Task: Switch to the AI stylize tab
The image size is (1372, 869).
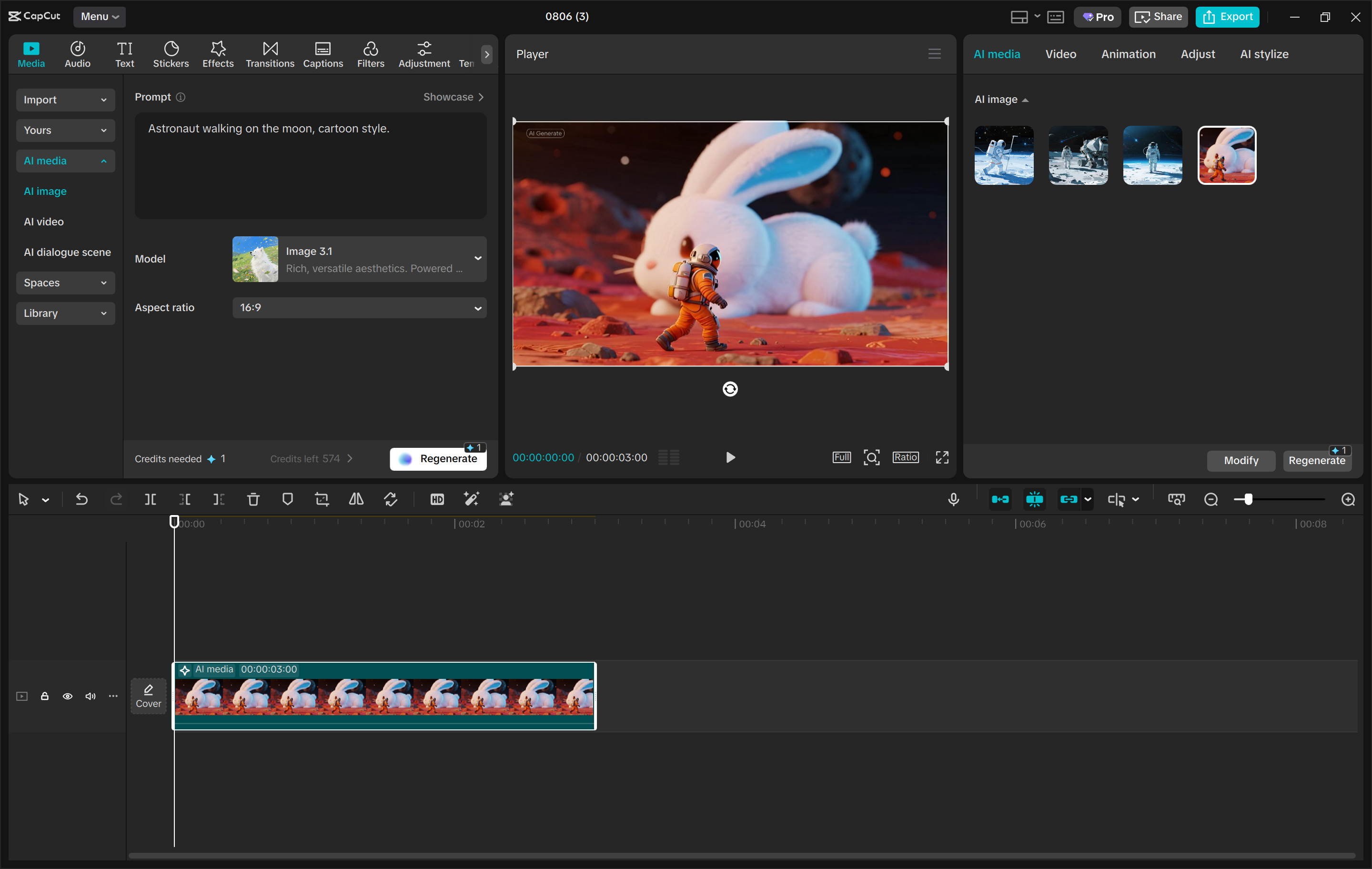Action: tap(1264, 54)
